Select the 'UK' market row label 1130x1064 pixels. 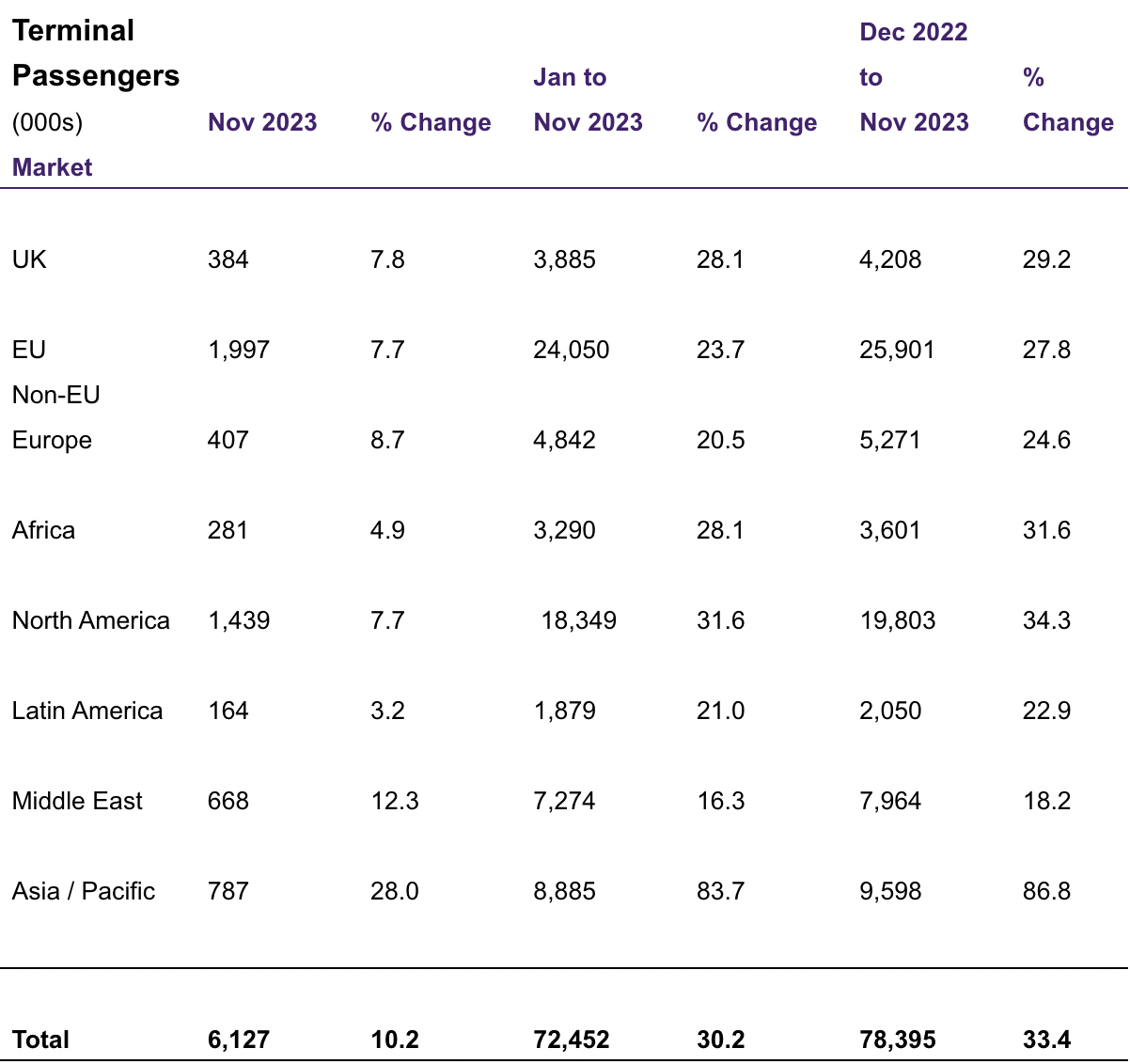(x=29, y=259)
